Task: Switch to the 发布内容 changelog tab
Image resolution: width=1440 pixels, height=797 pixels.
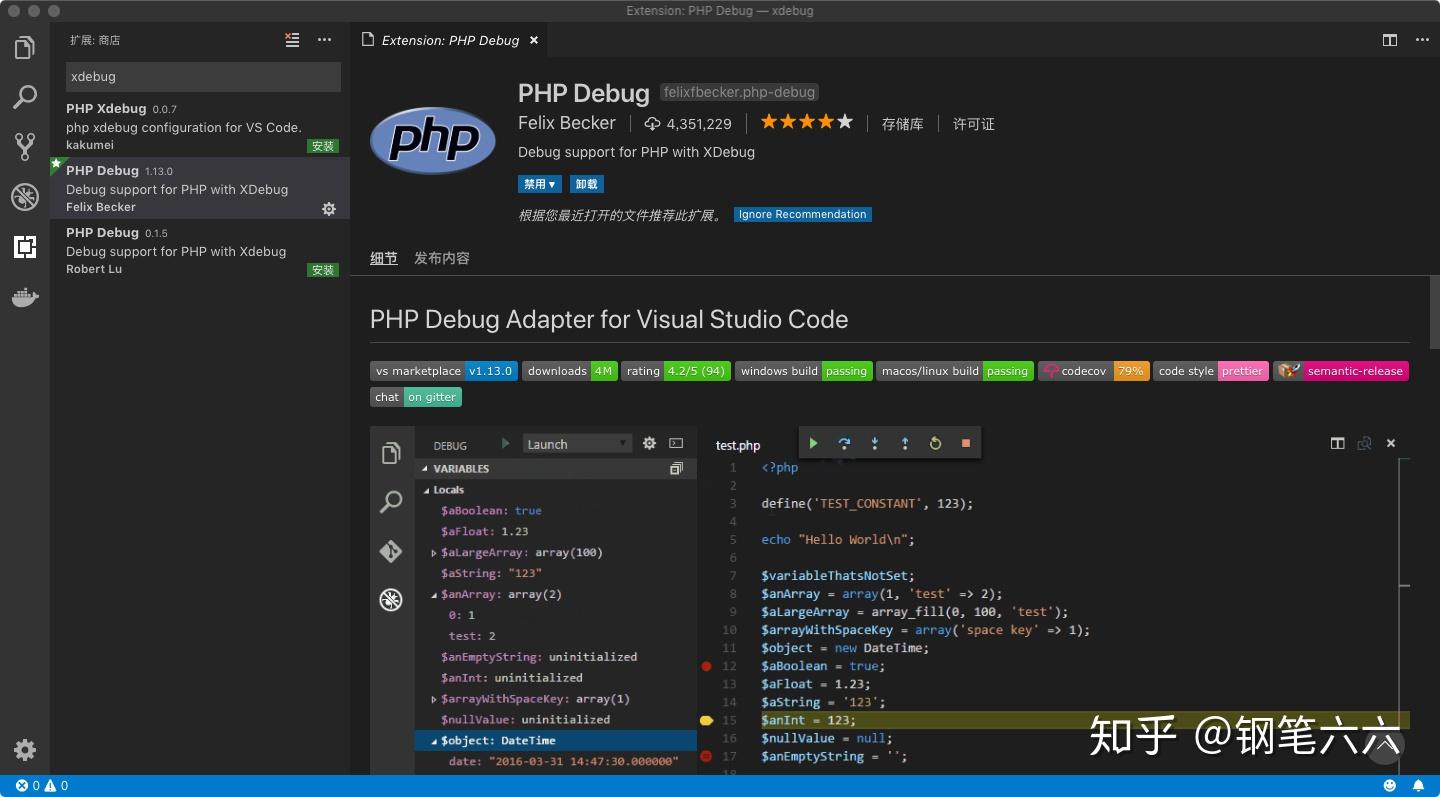Action: [441, 258]
